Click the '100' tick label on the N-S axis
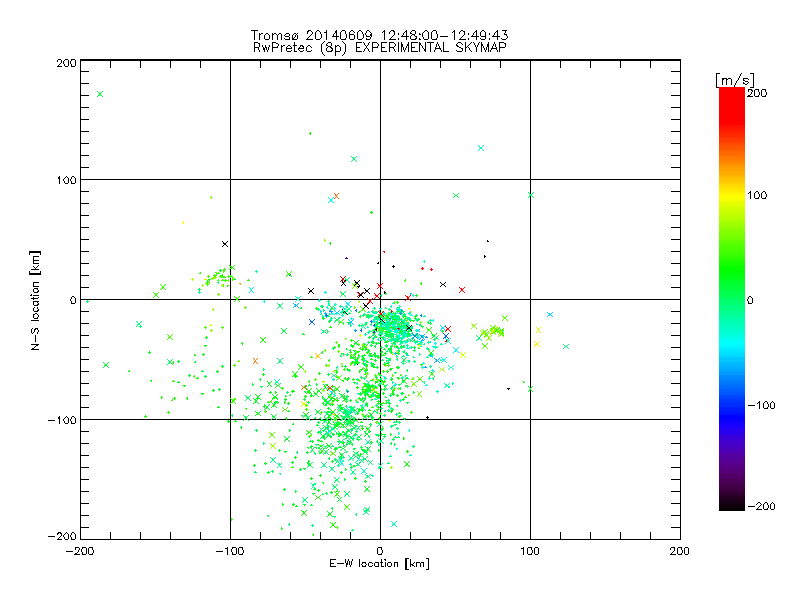800x600 pixels. [67, 180]
